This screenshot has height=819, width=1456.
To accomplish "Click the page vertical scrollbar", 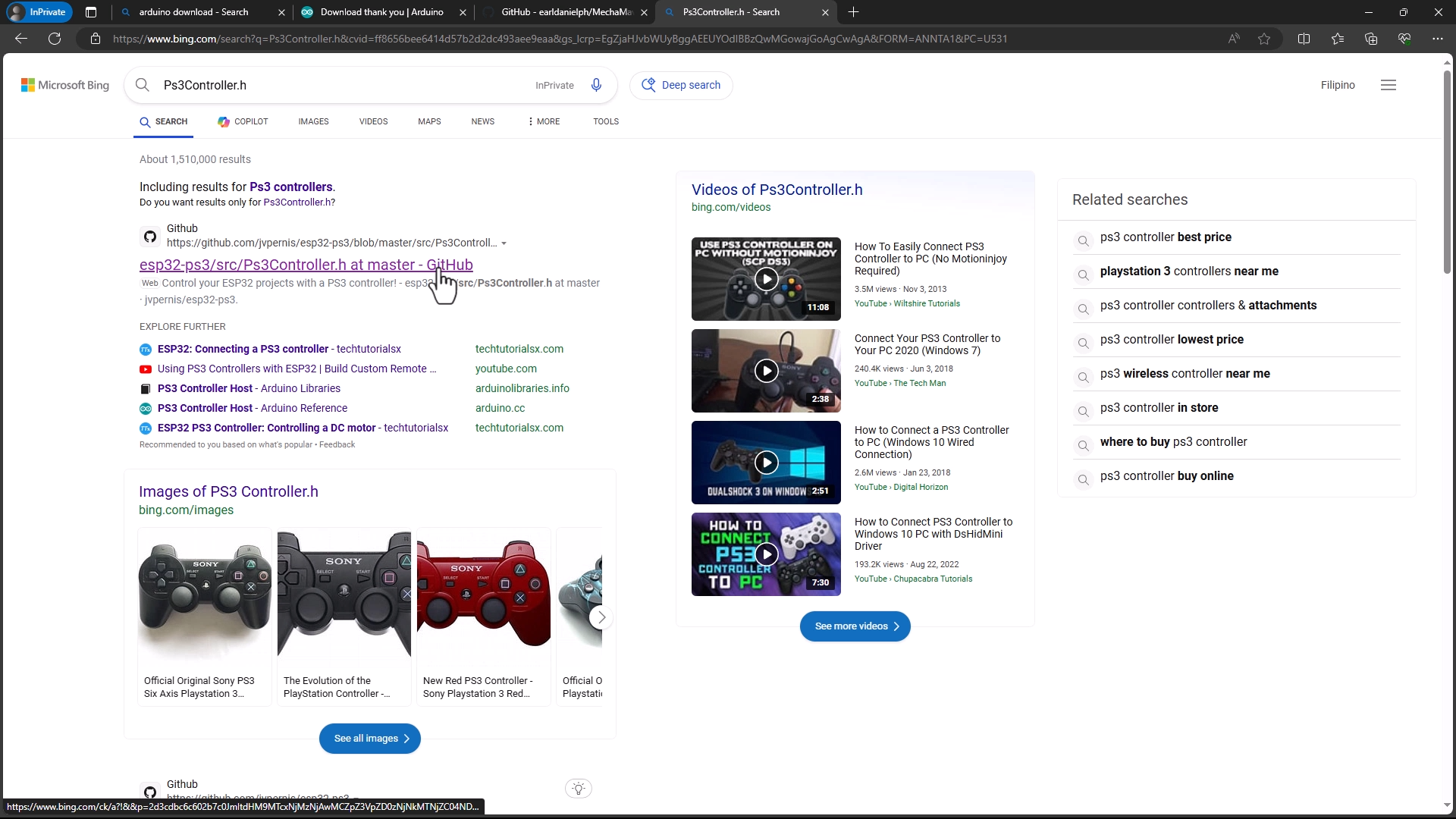I will click(1446, 171).
